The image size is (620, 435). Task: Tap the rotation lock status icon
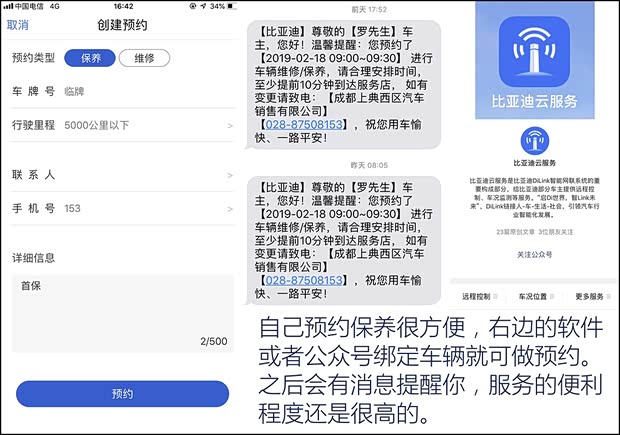click(193, 6)
